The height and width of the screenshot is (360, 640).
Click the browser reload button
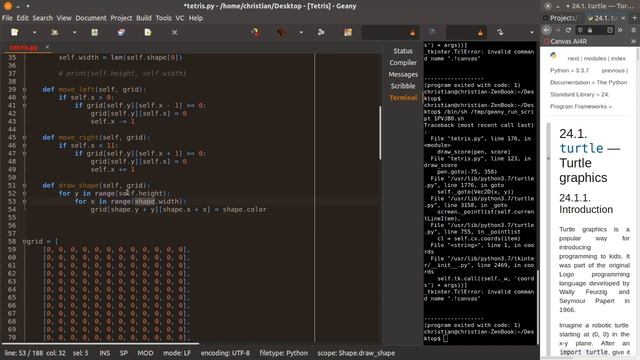tap(568, 30)
